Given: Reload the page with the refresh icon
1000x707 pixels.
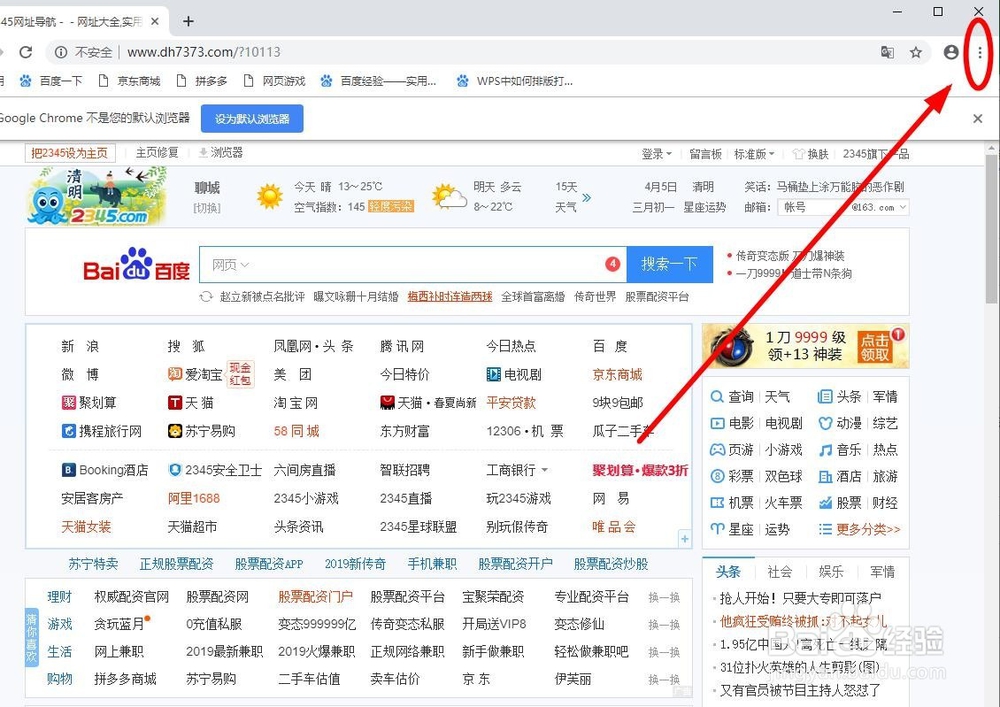Looking at the screenshot, I should 26,52.
